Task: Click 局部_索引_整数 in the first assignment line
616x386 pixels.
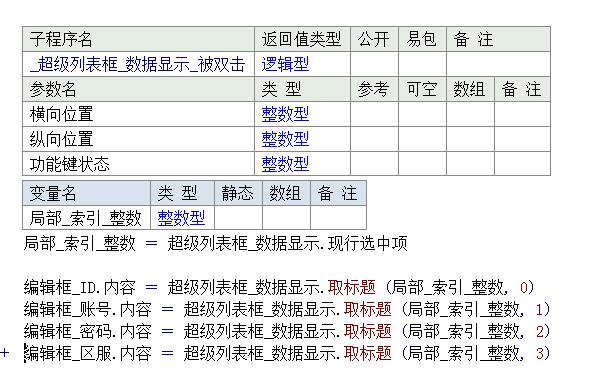Action: click(80, 243)
